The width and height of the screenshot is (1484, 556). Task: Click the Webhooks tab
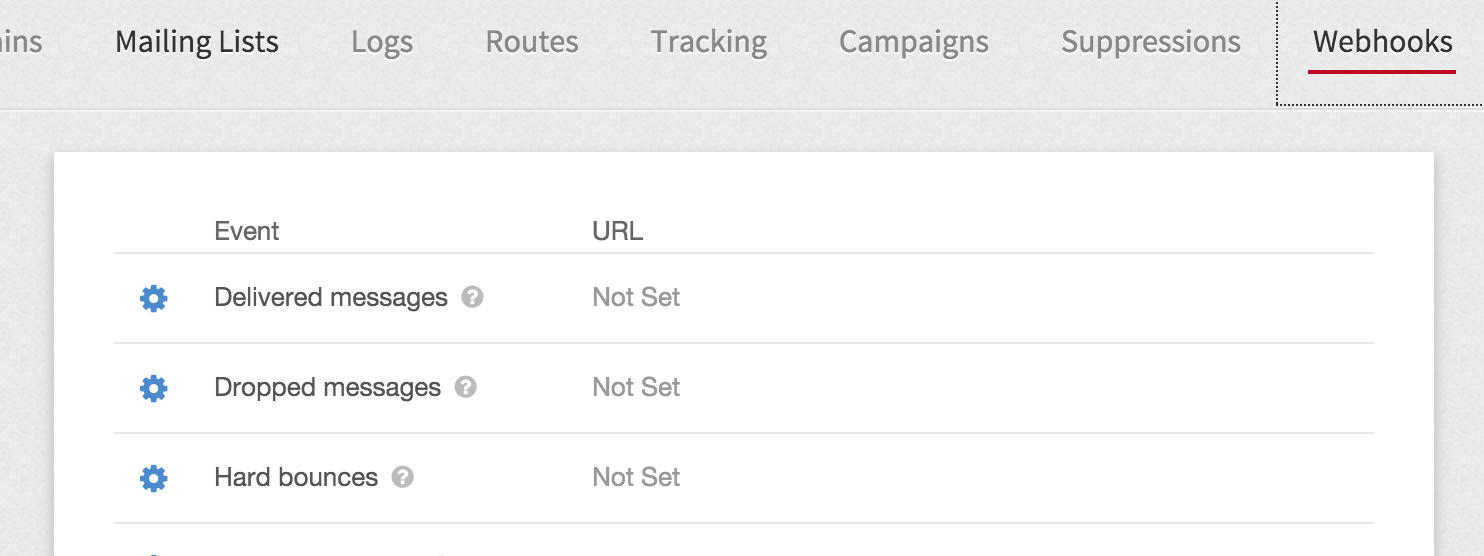point(1382,42)
